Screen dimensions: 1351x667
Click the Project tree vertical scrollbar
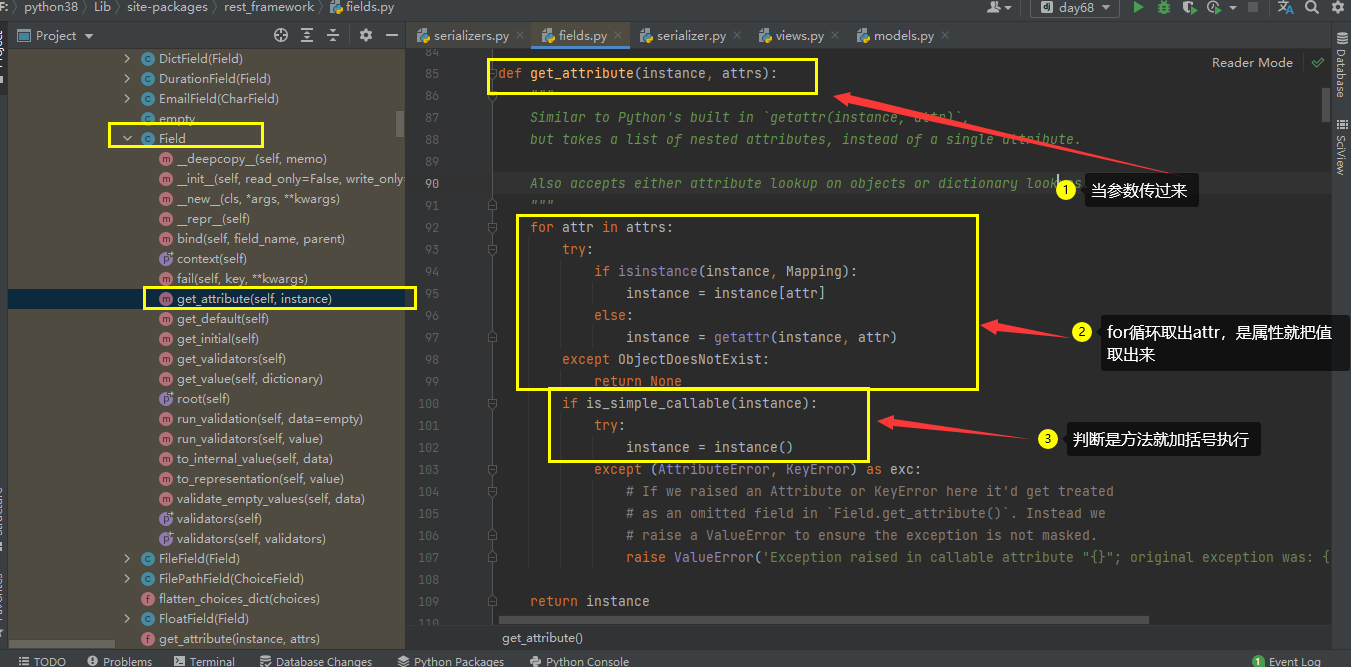tap(400, 123)
